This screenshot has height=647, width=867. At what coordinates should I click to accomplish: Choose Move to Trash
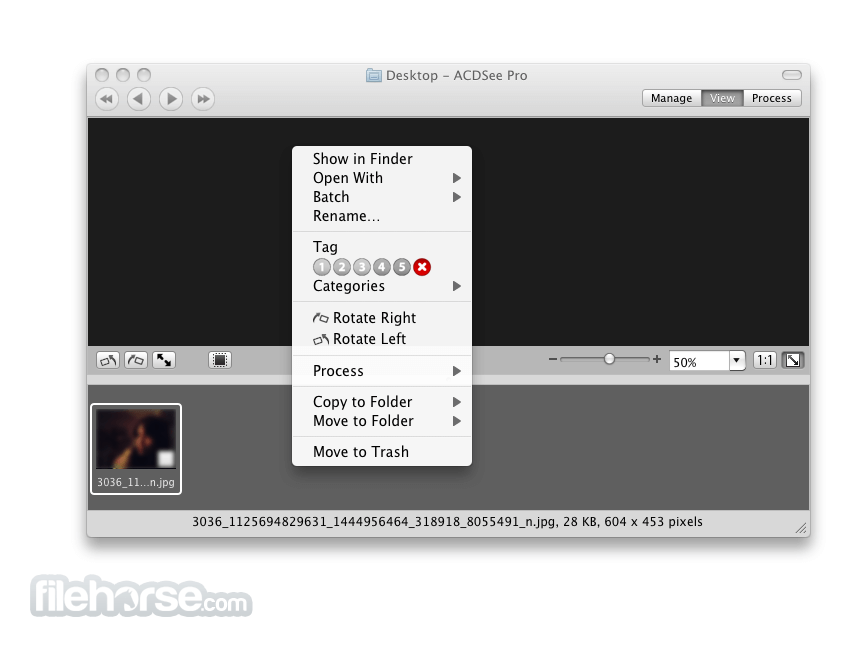pos(382,452)
